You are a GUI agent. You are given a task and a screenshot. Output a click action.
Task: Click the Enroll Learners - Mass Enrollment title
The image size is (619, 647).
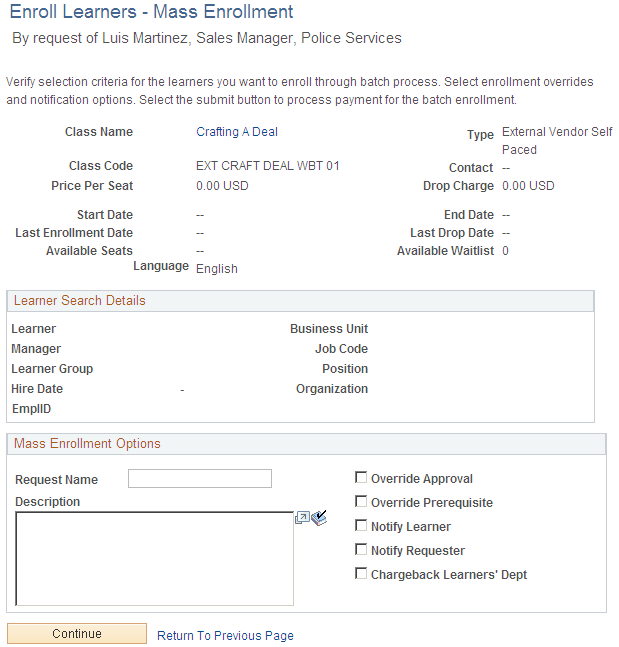click(151, 12)
